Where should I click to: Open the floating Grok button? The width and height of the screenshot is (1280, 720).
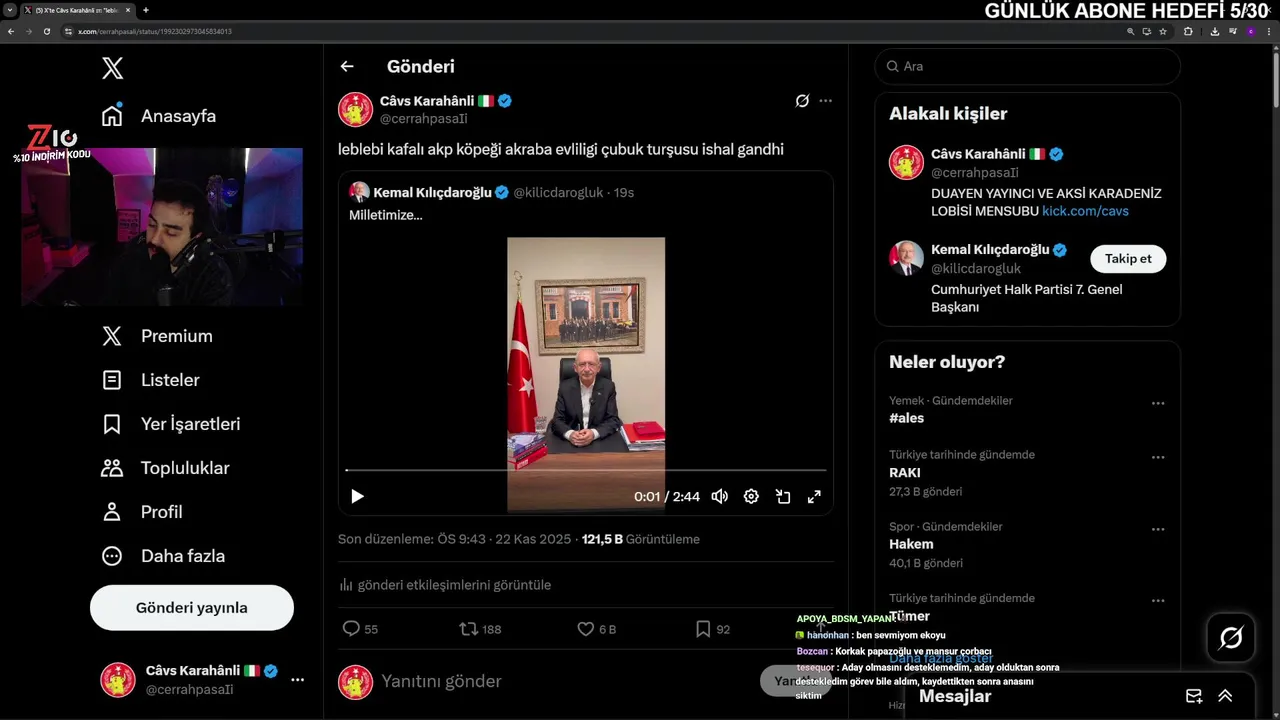point(1230,638)
